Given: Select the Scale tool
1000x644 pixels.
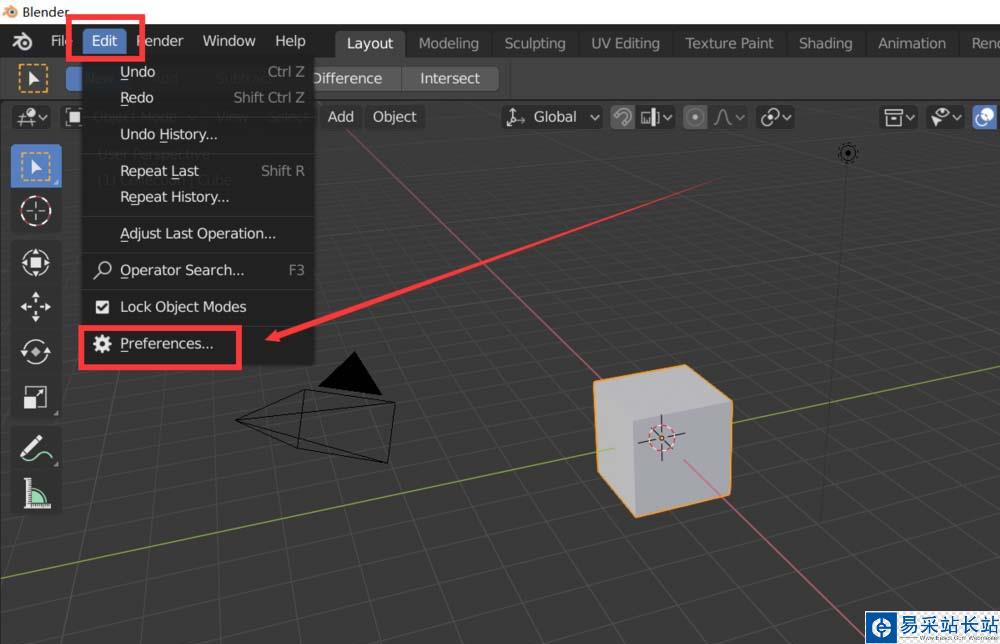Looking at the screenshot, I should click(x=36, y=397).
